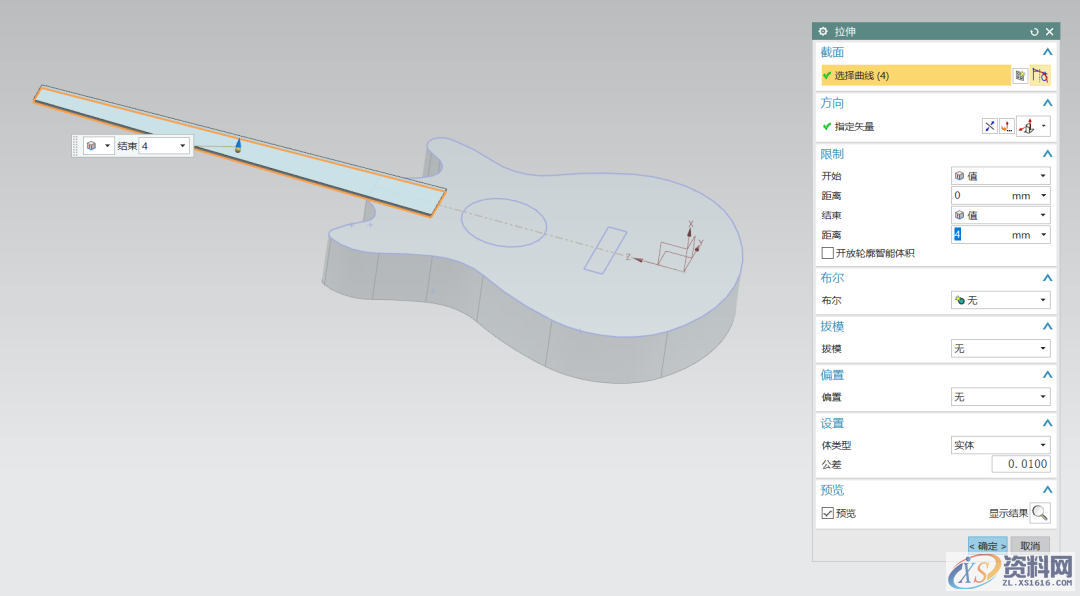
Task: Collapse the 限制 section
Action: [x=1047, y=154]
